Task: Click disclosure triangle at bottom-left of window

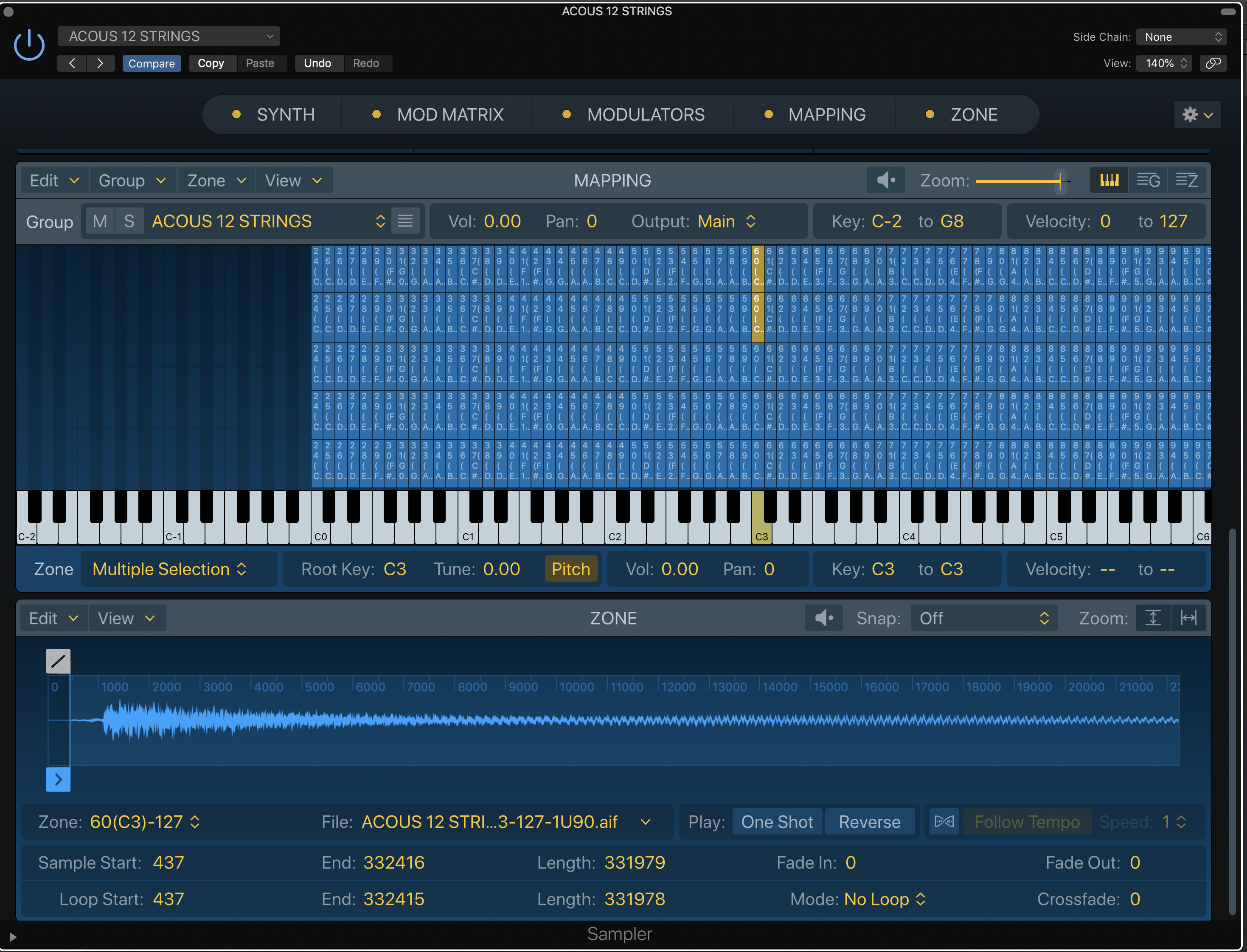Action: tap(12, 937)
